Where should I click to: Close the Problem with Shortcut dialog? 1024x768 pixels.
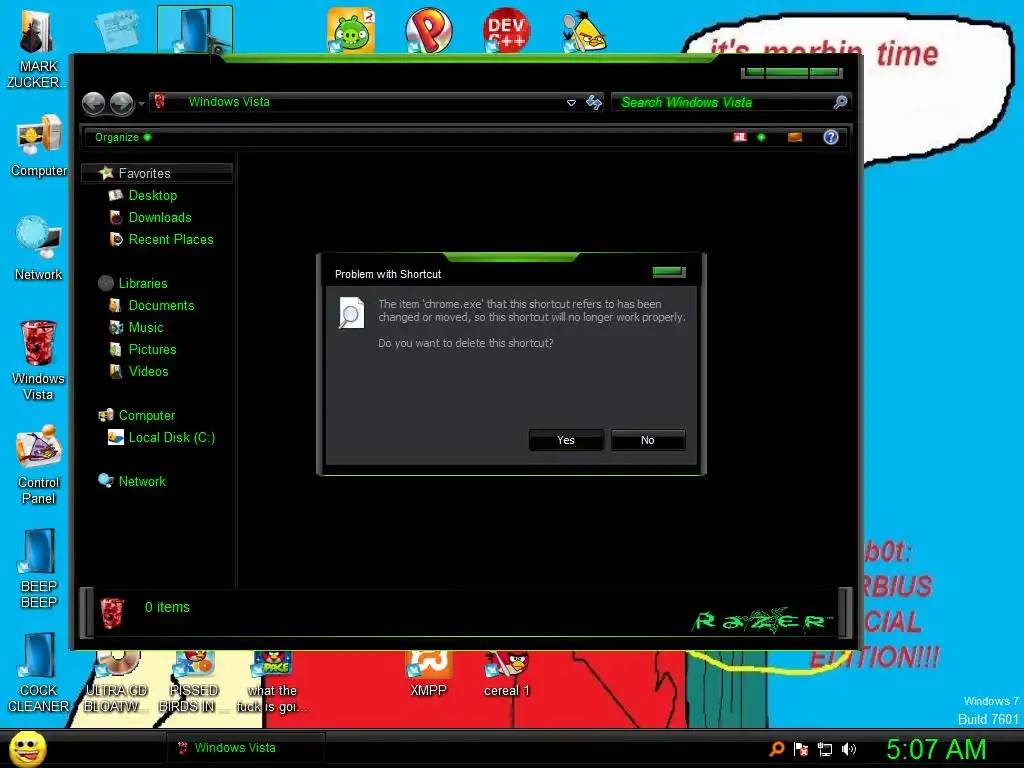tap(669, 272)
